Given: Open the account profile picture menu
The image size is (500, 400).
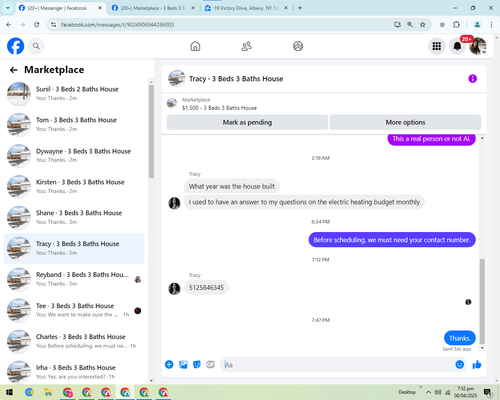Looking at the screenshot, I should pyautogui.click(x=478, y=46).
